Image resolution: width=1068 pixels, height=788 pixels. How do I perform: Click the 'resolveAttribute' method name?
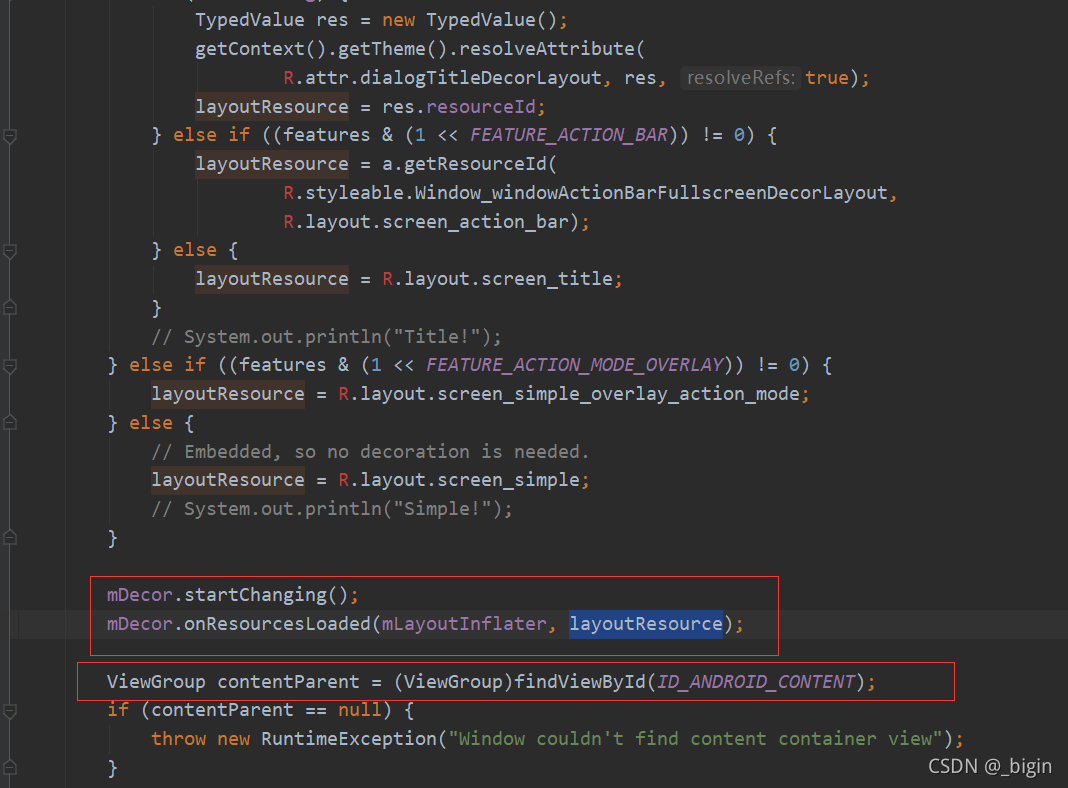tap(547, 49)
